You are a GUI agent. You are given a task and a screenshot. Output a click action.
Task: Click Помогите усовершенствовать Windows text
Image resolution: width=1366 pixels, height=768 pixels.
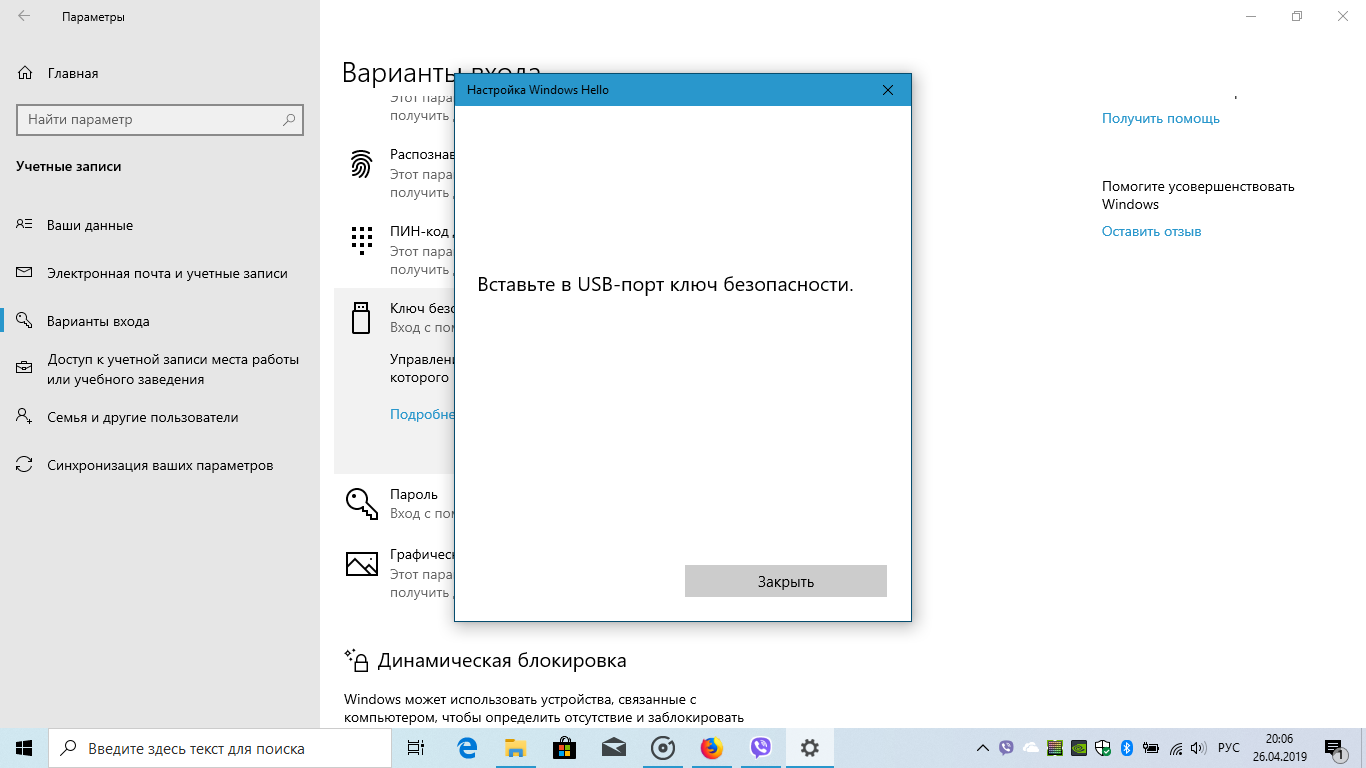(1198, 195)
